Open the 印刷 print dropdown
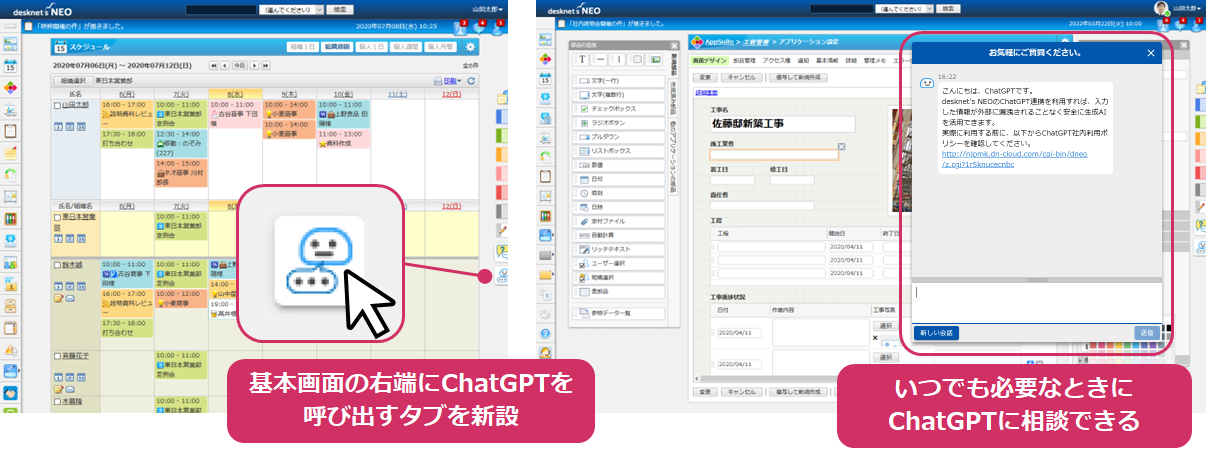 [453, 80]
